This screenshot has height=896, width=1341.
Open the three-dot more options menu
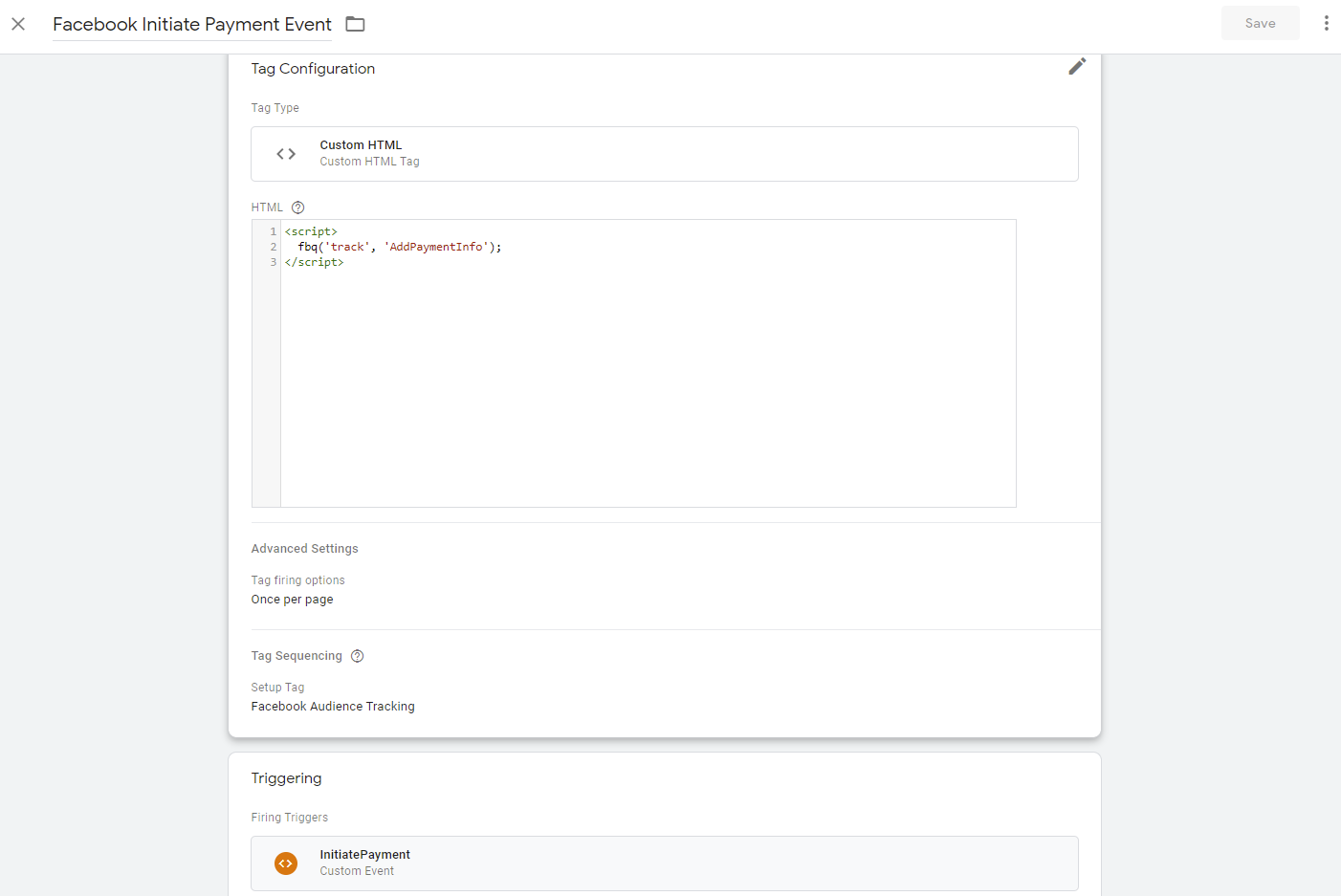[1326, 23]
